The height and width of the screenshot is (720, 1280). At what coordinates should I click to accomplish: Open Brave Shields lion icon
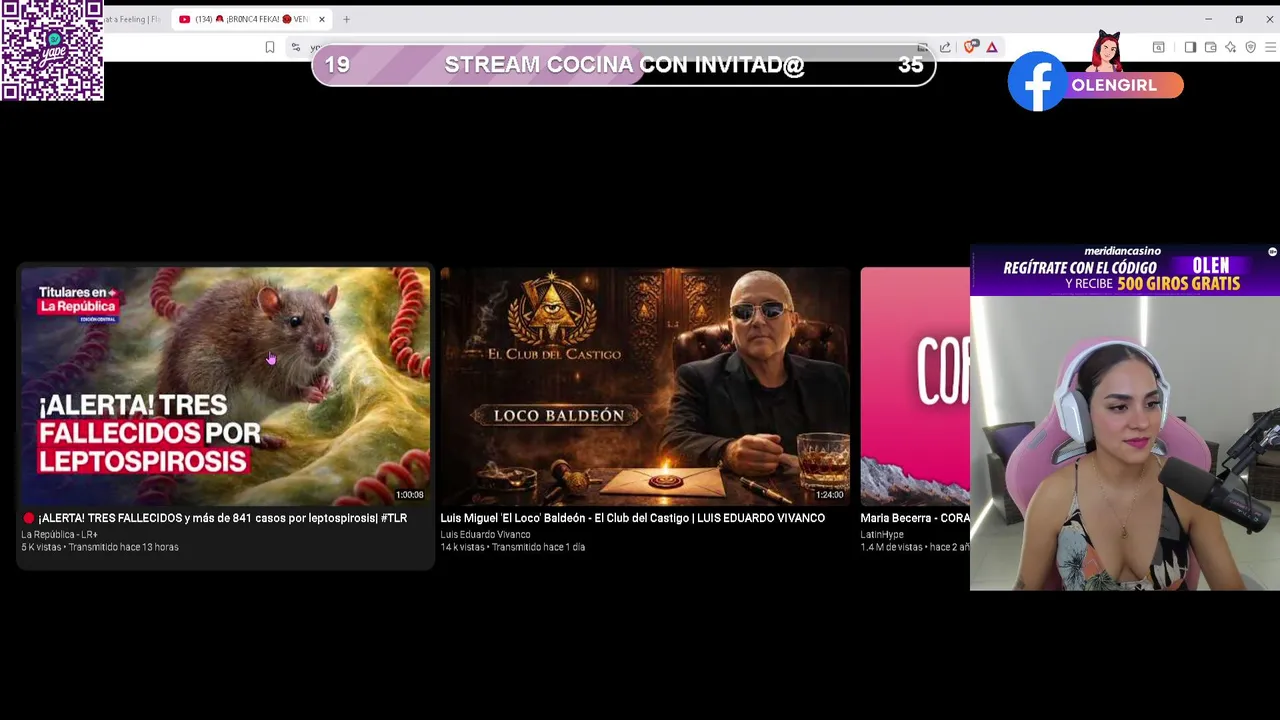970,47
